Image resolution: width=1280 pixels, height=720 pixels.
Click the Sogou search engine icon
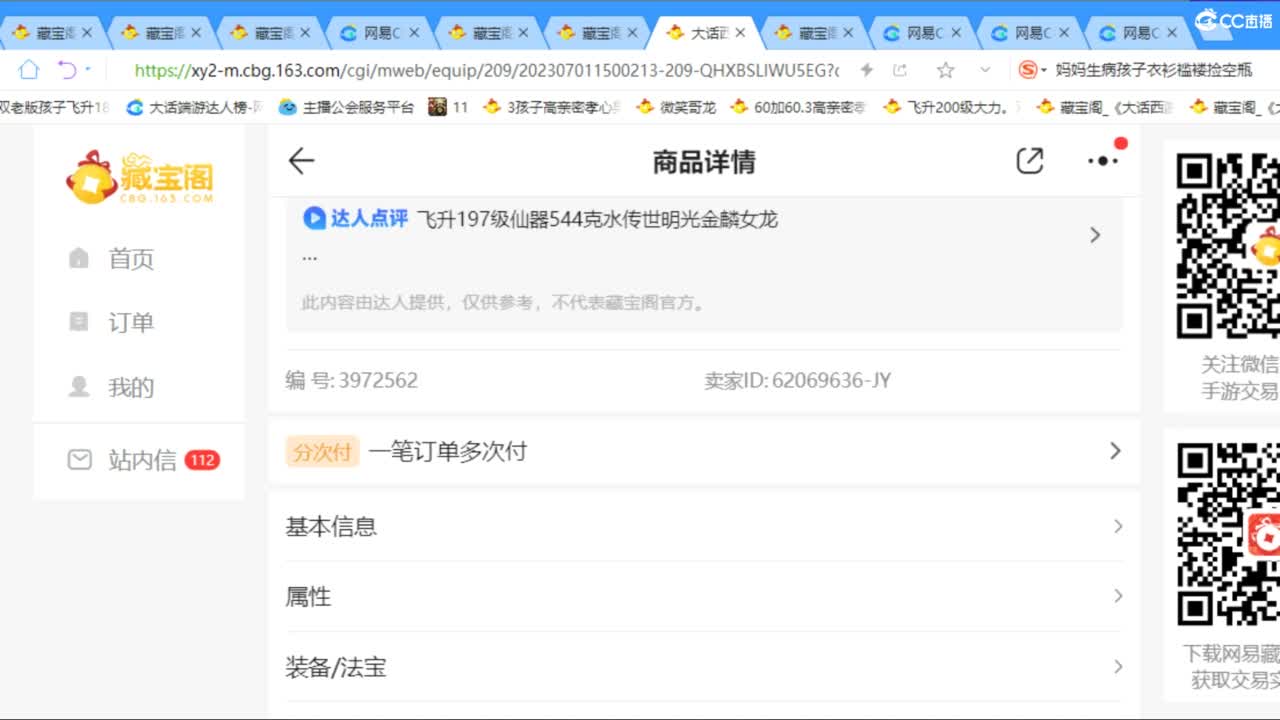(x=1028, y=70)
